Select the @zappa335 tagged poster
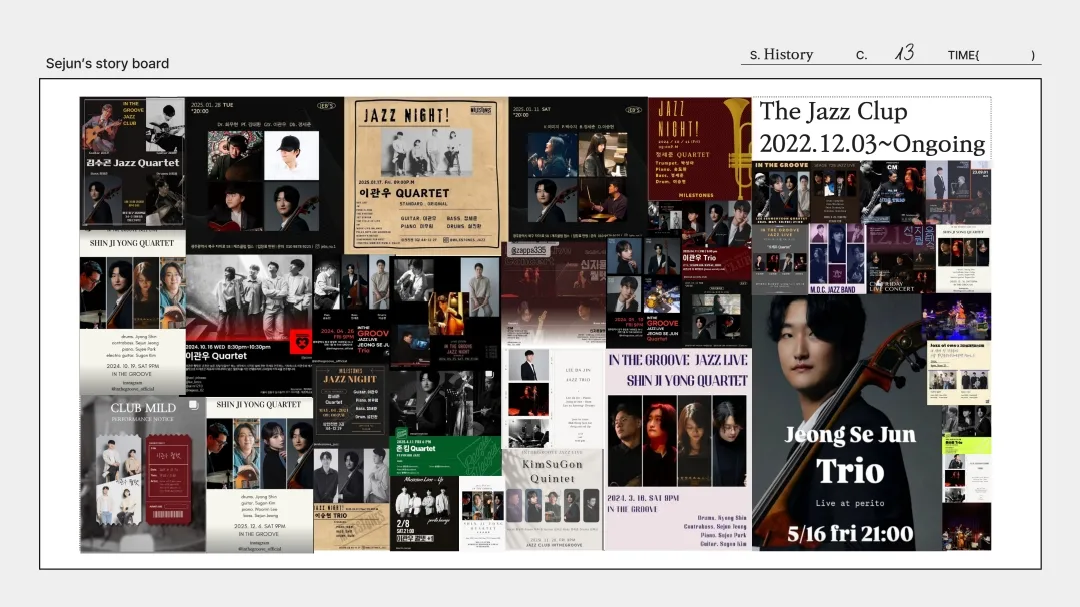Screen dimensions: 1080x607 click(x=554, y=294)
